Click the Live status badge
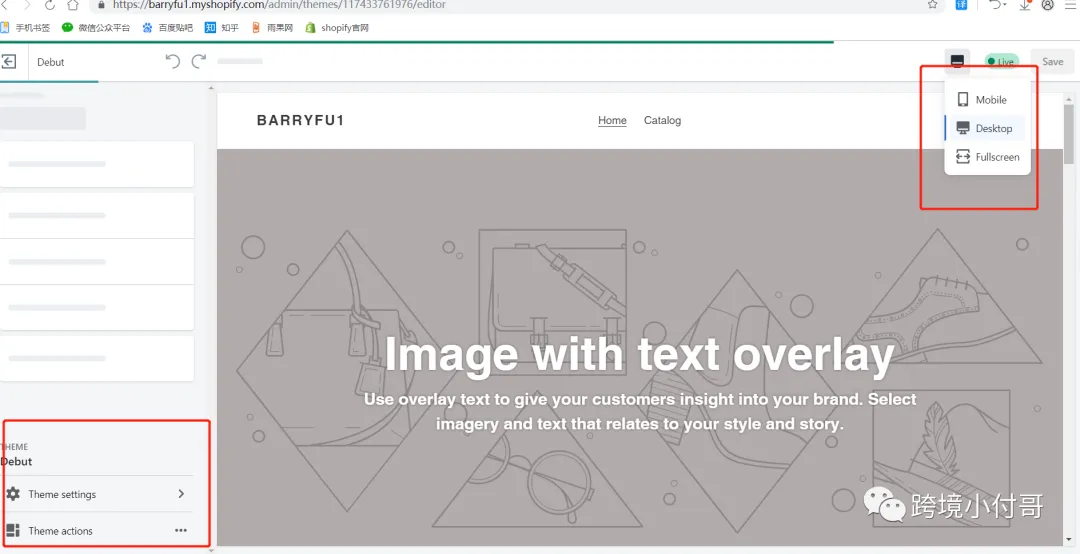This screenshot has width=1080, height=554. [1001, 61]
